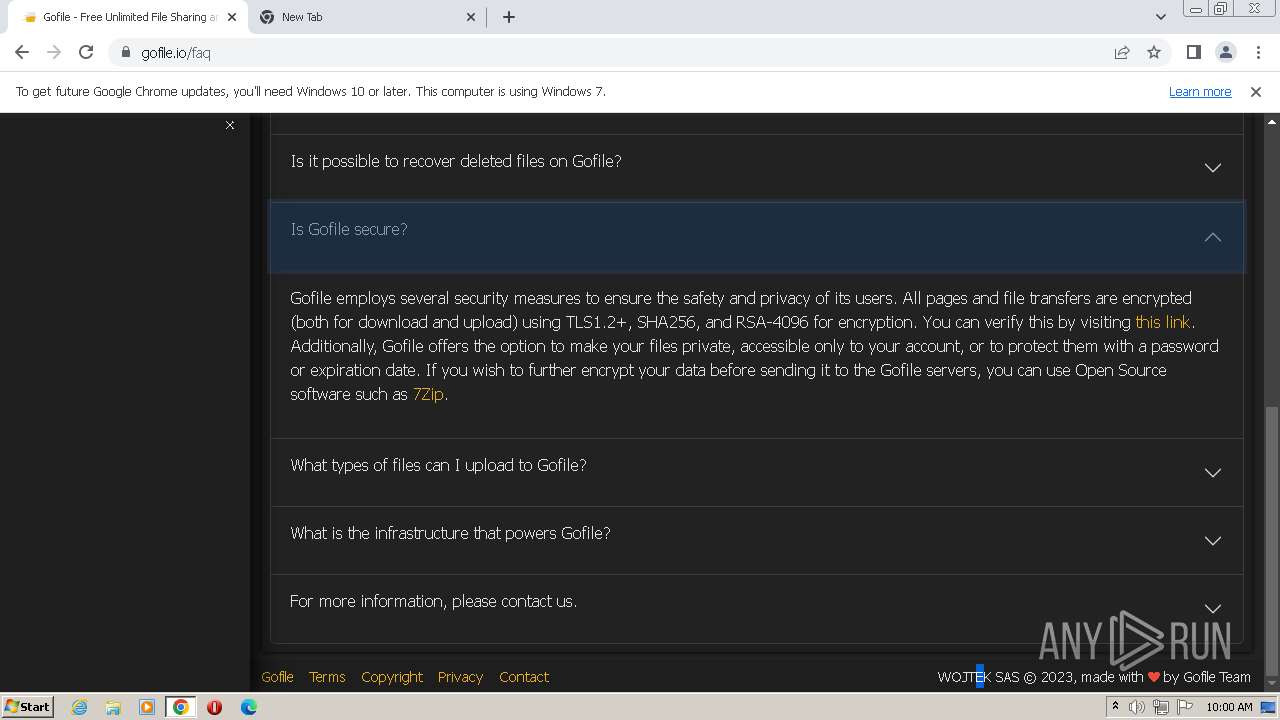
Task: Open the Copyright footer link
Action: coord(392,677)
